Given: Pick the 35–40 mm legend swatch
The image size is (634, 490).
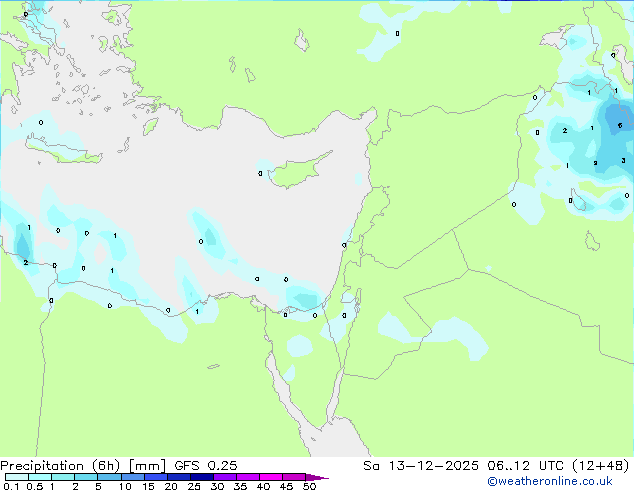Looking at the screenshot, I should 248,477.
